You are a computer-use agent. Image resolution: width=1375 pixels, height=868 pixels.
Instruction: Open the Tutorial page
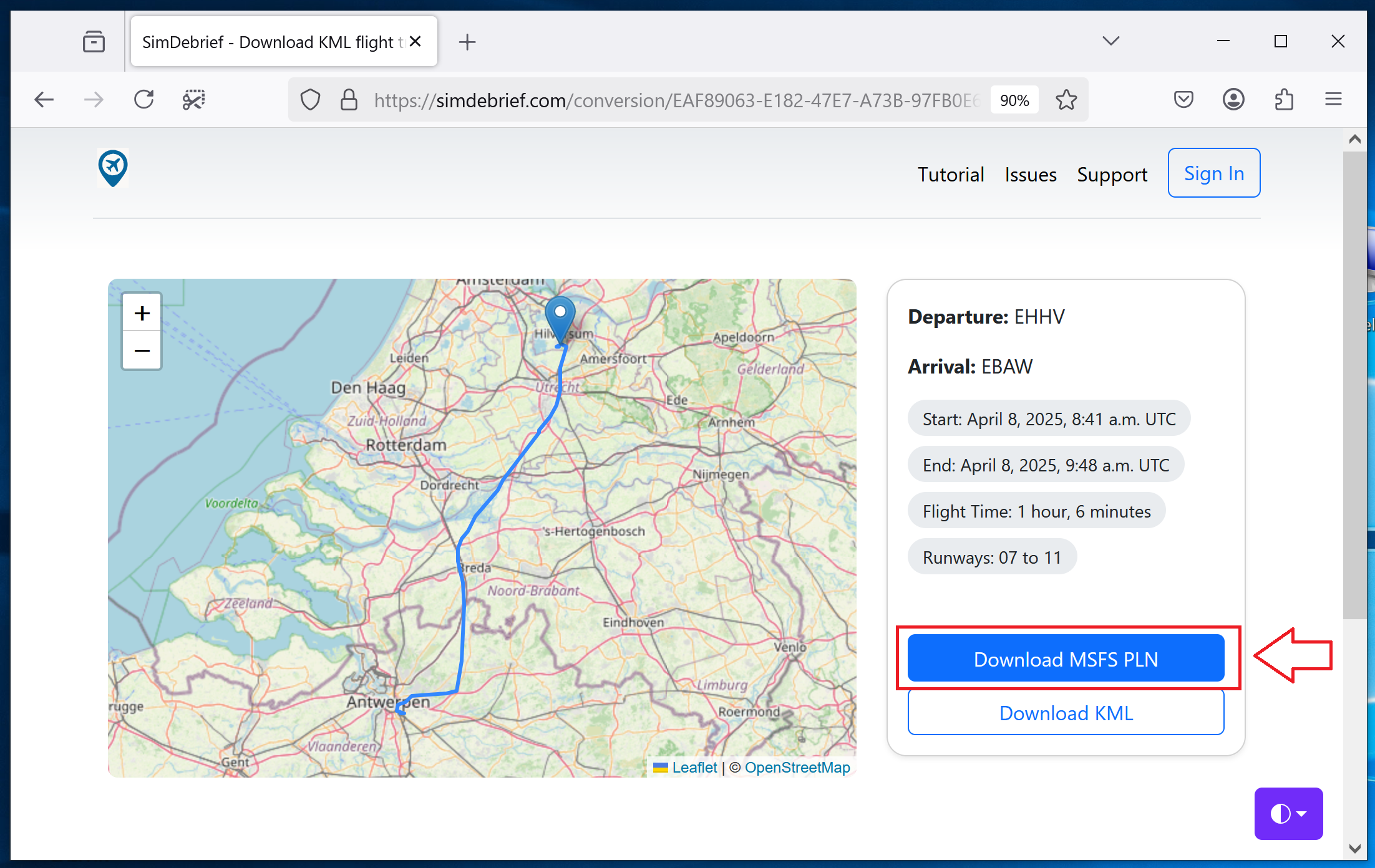click(951, 175)
